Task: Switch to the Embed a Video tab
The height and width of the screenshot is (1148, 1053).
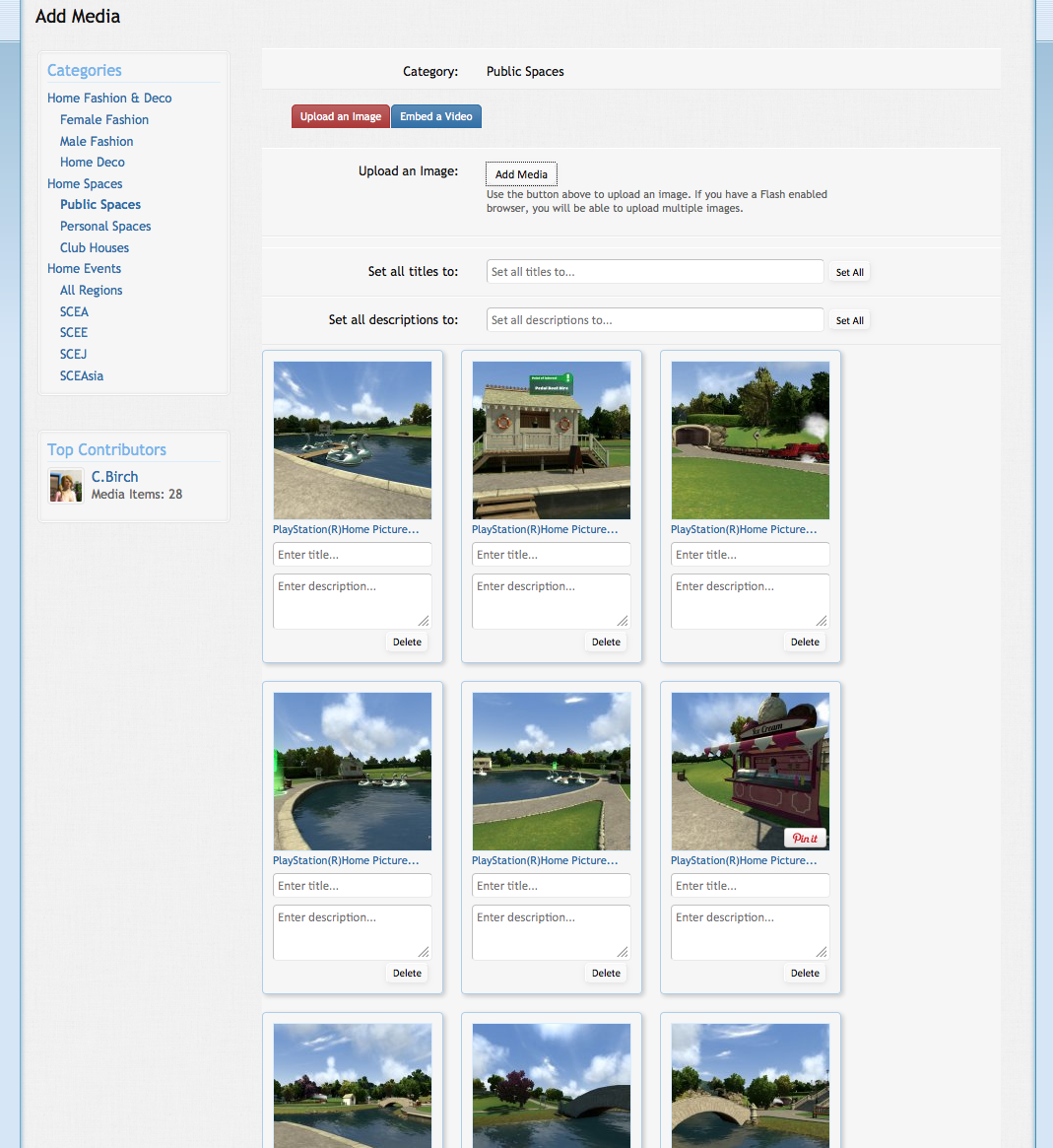Action: (436, 116)
